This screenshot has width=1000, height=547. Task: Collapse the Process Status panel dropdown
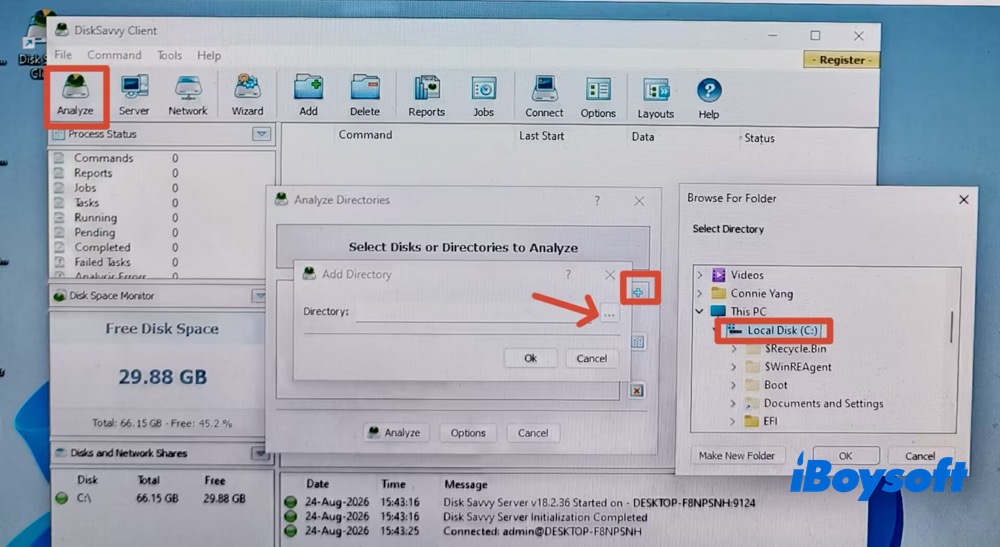(261, 134)
